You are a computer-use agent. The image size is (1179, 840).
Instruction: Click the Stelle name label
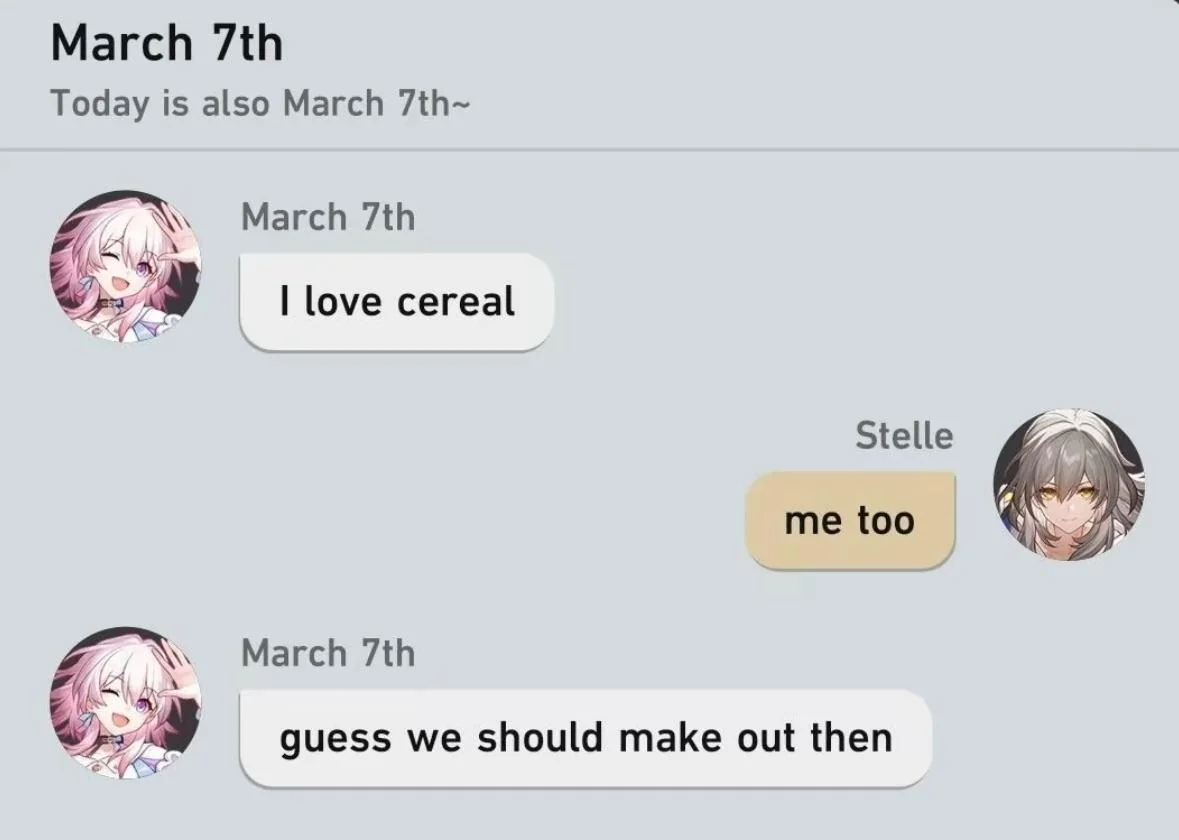(x=903, y=435)
